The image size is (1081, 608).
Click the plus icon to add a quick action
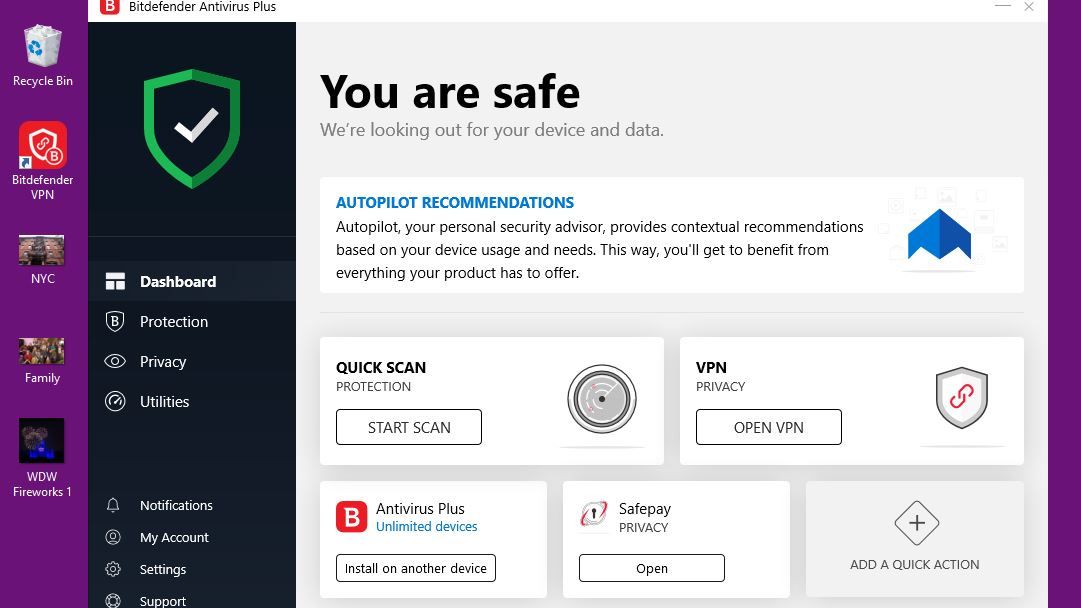point(916,523)
